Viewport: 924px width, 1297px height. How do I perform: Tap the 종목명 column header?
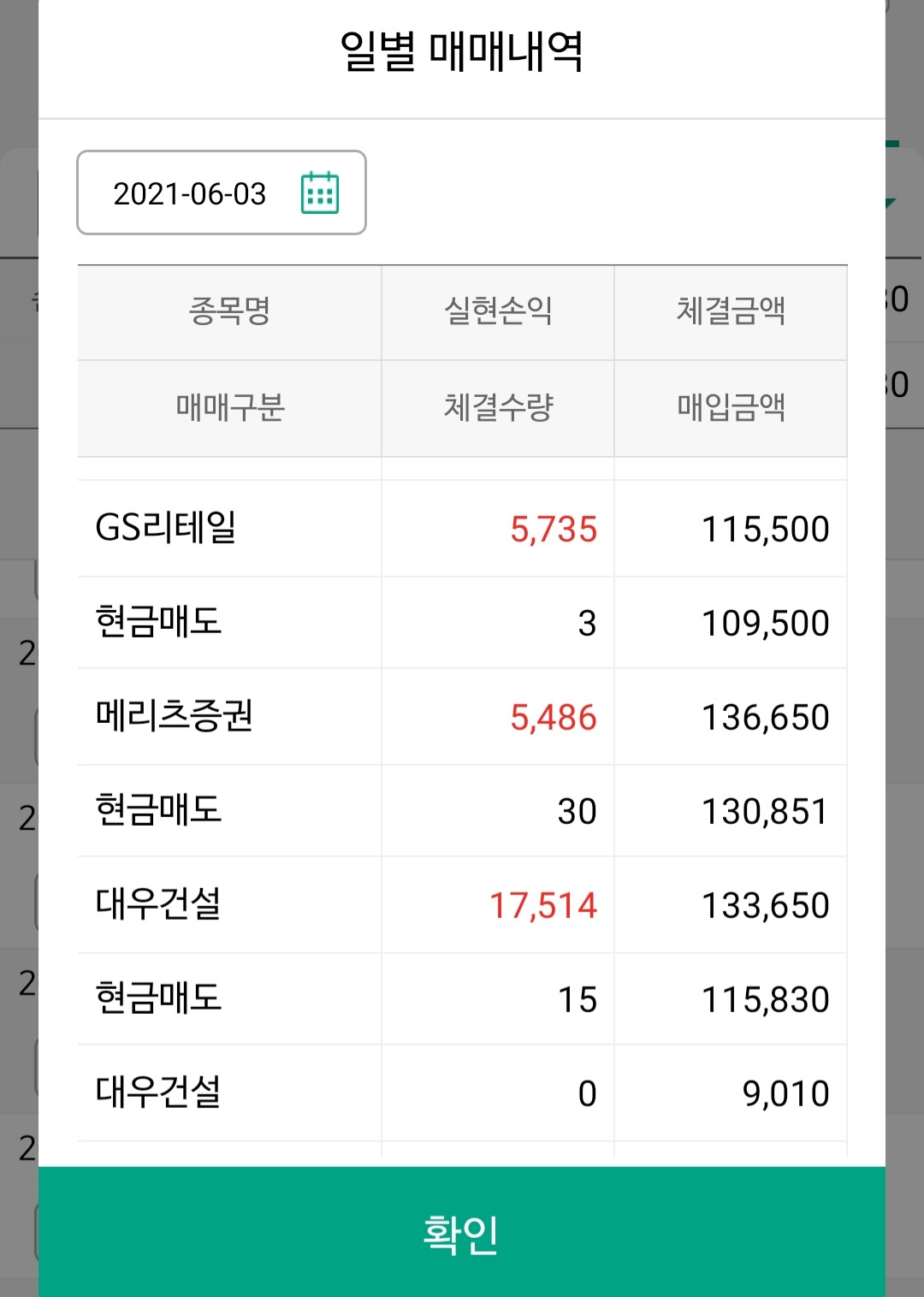click(229, 311)
